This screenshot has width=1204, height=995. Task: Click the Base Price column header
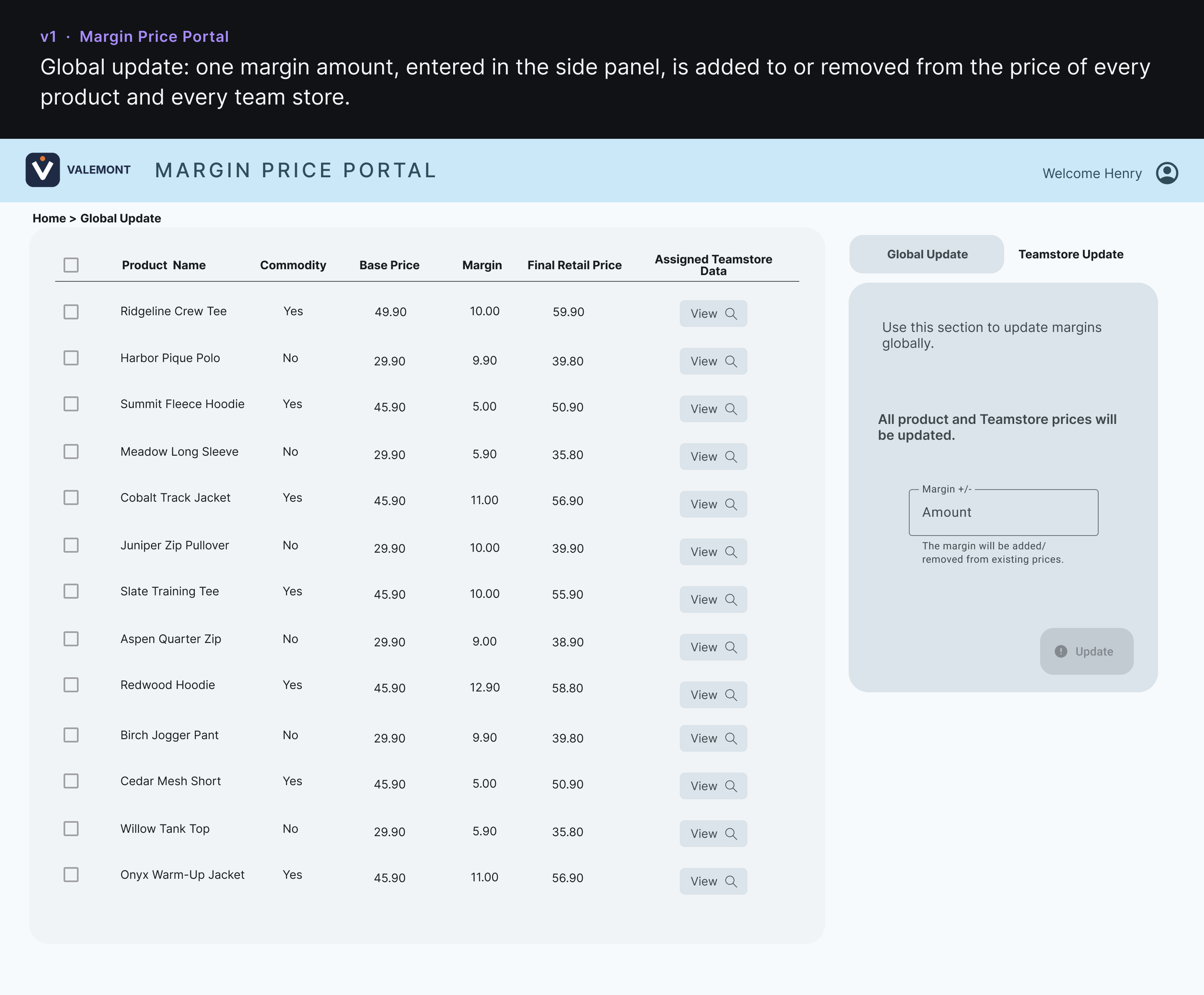[x=389, y=265]
